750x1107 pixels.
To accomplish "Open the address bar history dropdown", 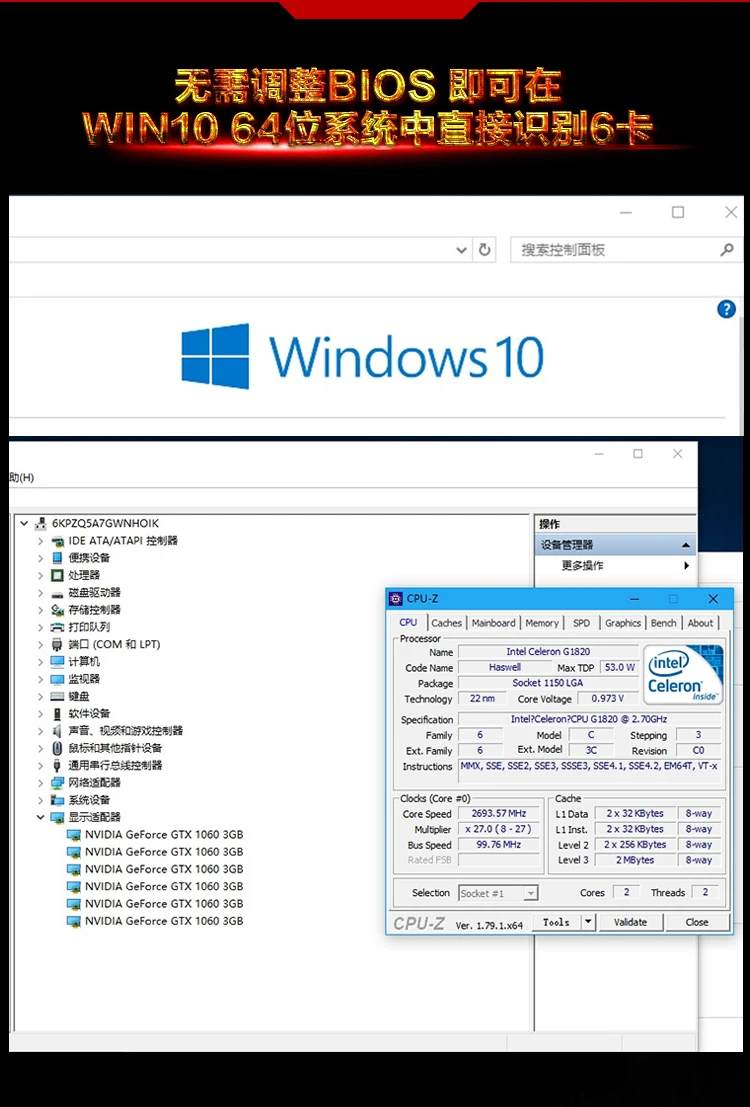I will [x=461, y=250].
